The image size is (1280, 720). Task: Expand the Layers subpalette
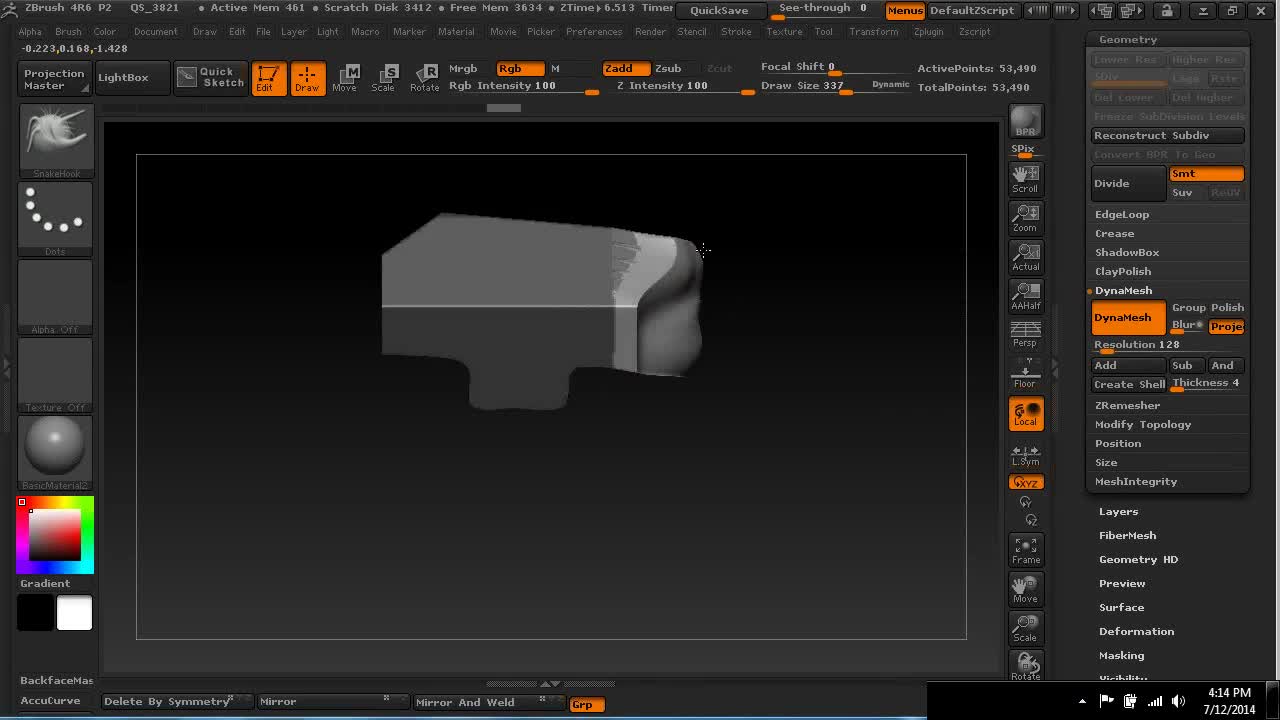pyautogui.click(x=1118, y=512)
